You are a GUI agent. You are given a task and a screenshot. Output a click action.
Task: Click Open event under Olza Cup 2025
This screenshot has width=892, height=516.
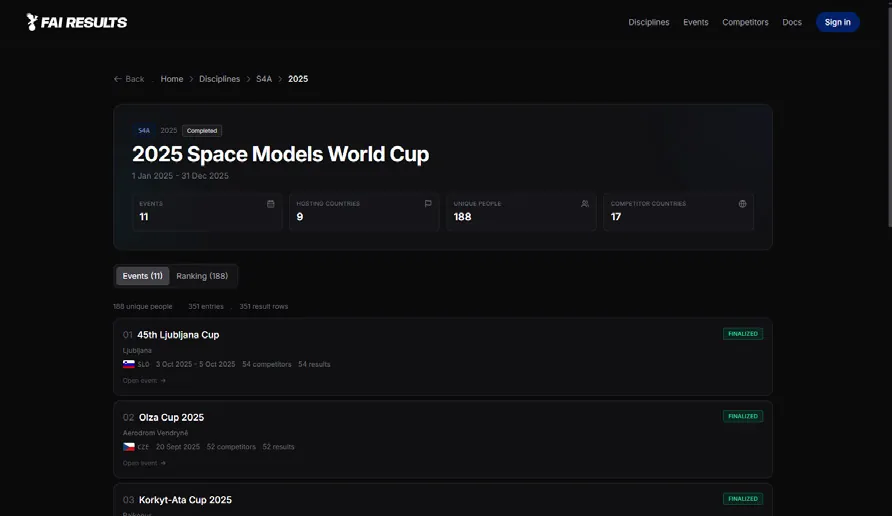pyautogui.click(x=144, y=463)
